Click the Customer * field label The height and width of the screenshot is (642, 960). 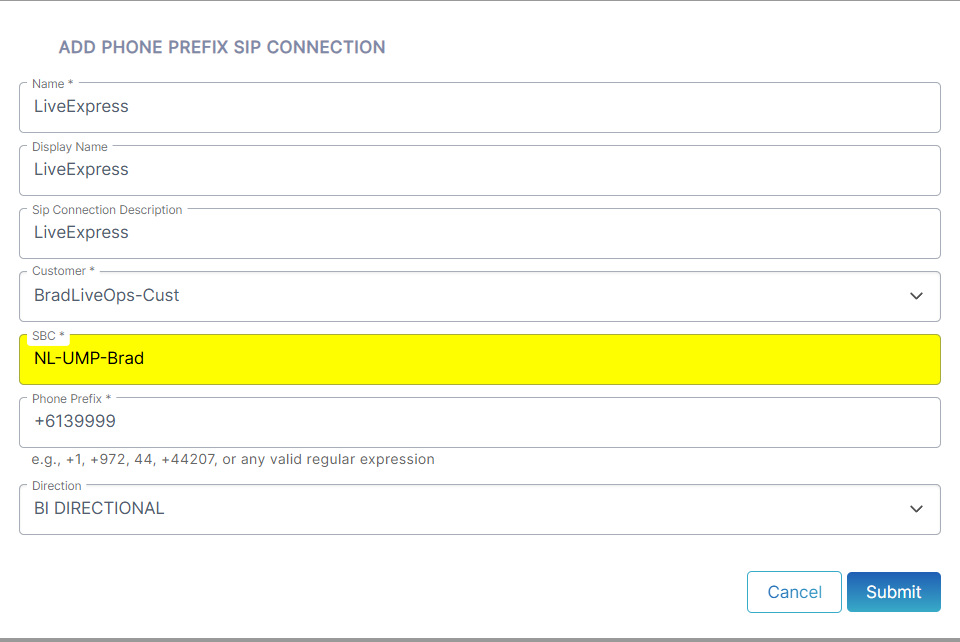[63, 271]
